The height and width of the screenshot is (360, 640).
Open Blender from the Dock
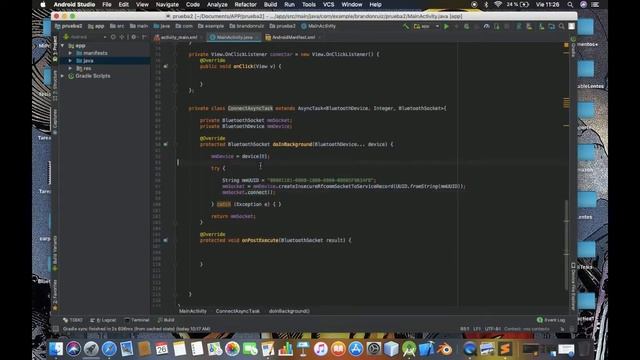click(444, 349)
